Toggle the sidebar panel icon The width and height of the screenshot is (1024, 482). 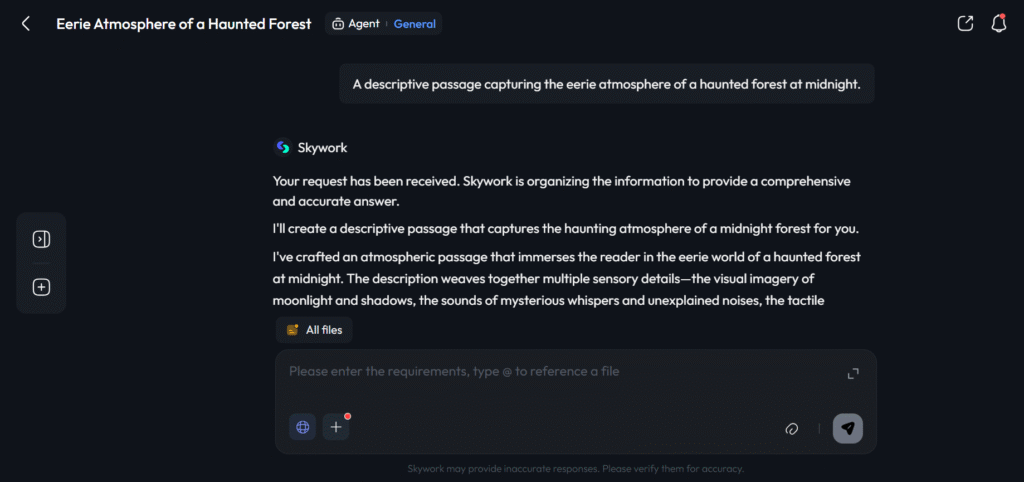pos(41,239)
